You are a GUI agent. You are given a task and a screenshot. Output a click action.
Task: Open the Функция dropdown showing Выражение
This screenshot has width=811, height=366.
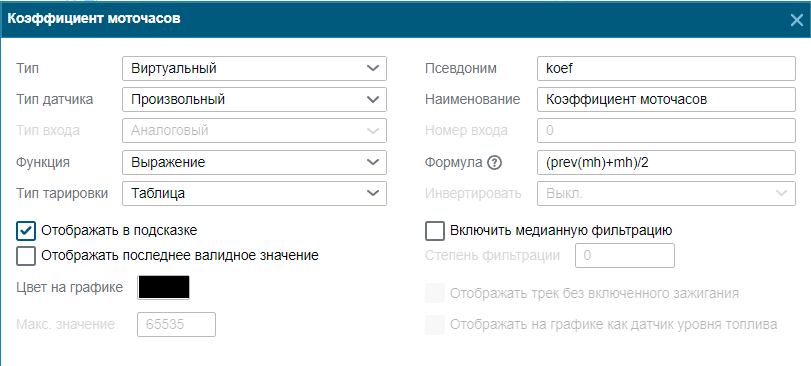pyautogui.click(x=254, y=162)
